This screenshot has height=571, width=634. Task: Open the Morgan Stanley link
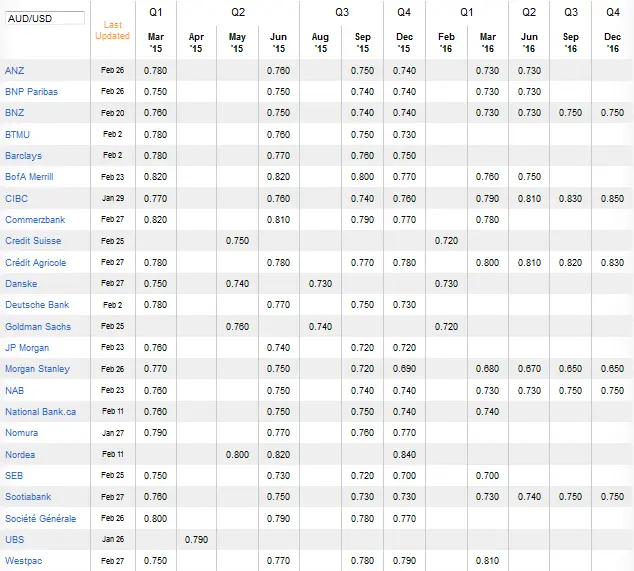tap(38, 369)
